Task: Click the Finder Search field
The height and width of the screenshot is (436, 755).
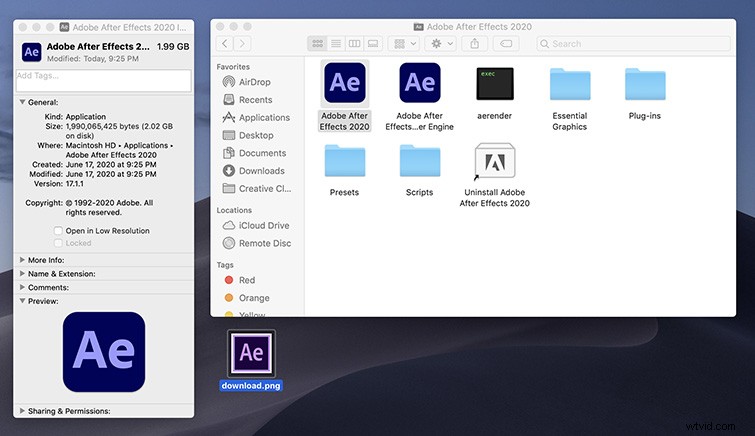Action: (x=634, y=44)
